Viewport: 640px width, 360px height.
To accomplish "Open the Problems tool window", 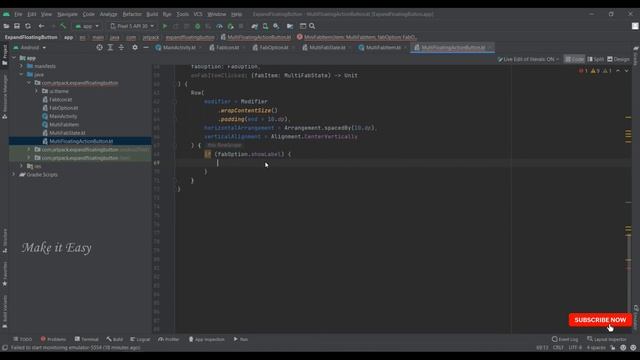I will (53, 339).
